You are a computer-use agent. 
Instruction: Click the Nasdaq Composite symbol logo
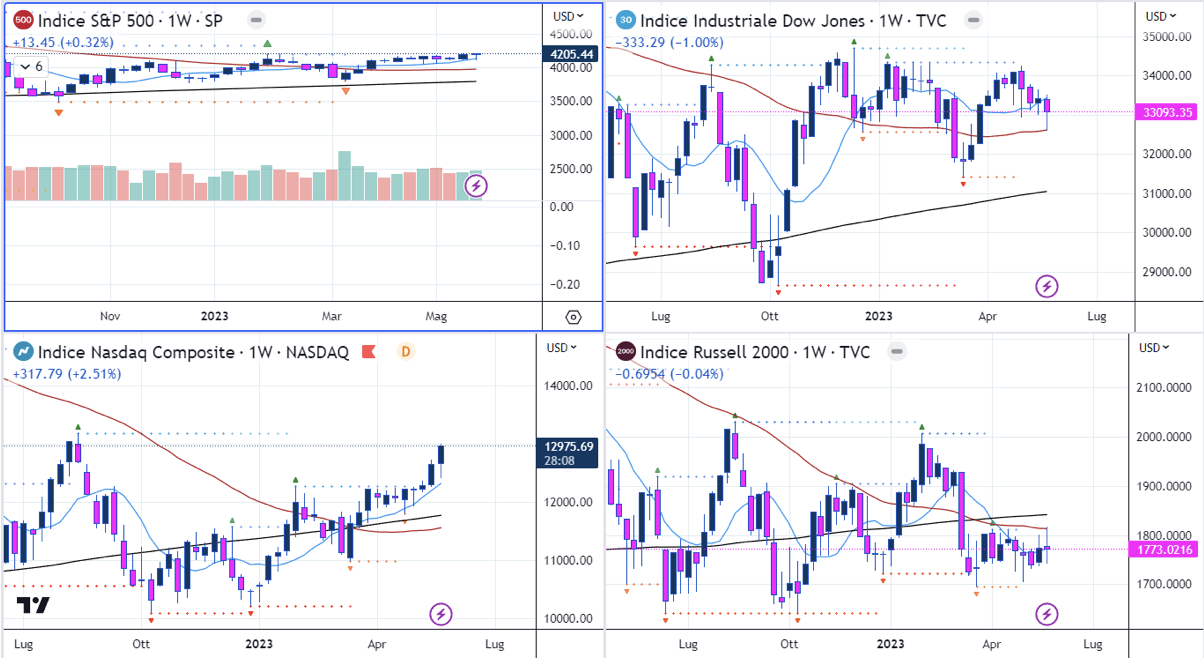(x=23, y=352)
